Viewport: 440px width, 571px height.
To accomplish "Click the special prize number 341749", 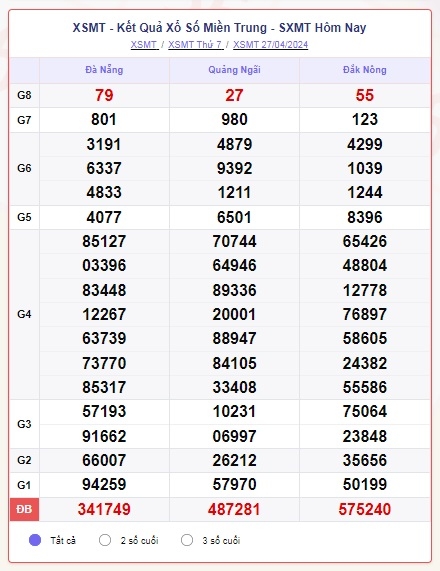I will pos(104,509).
